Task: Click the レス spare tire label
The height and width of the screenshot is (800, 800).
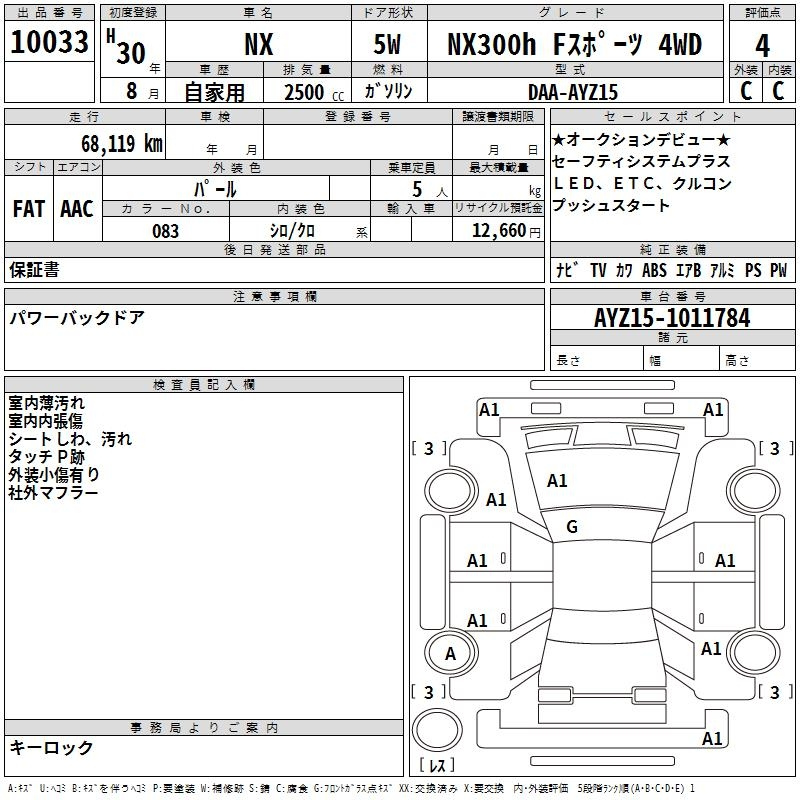Action: [437, 764]
